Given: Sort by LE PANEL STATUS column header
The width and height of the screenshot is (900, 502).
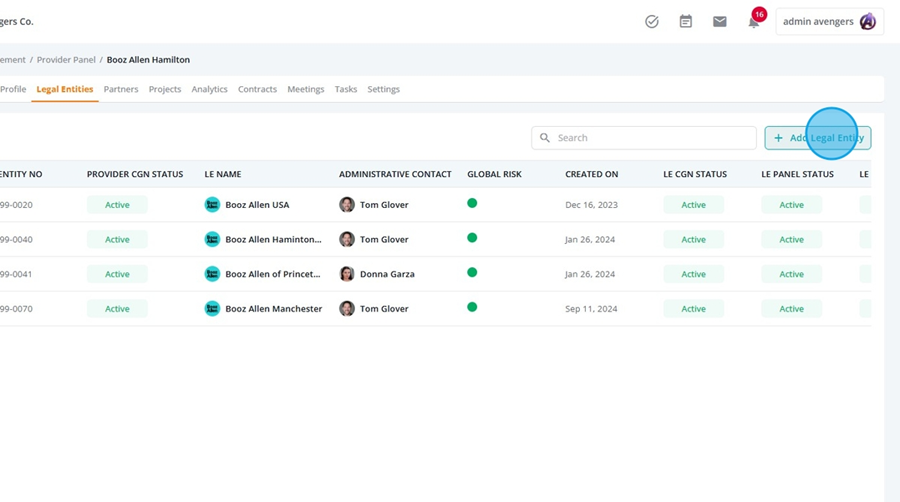Looking at the screenshot, I should pos(797,174).
